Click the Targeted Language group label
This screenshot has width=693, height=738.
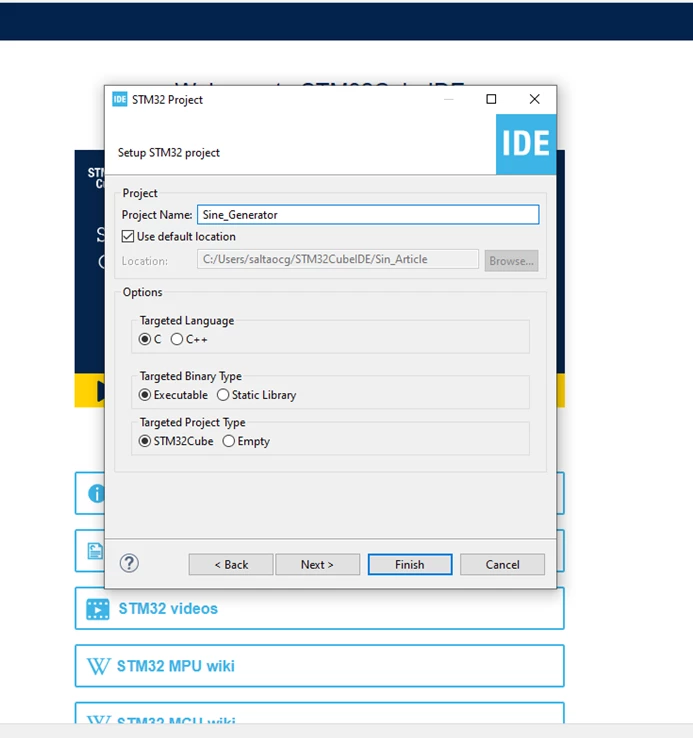[187, 321]
